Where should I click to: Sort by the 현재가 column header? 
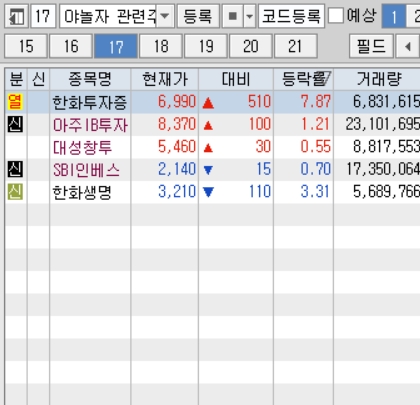(165, 79)
